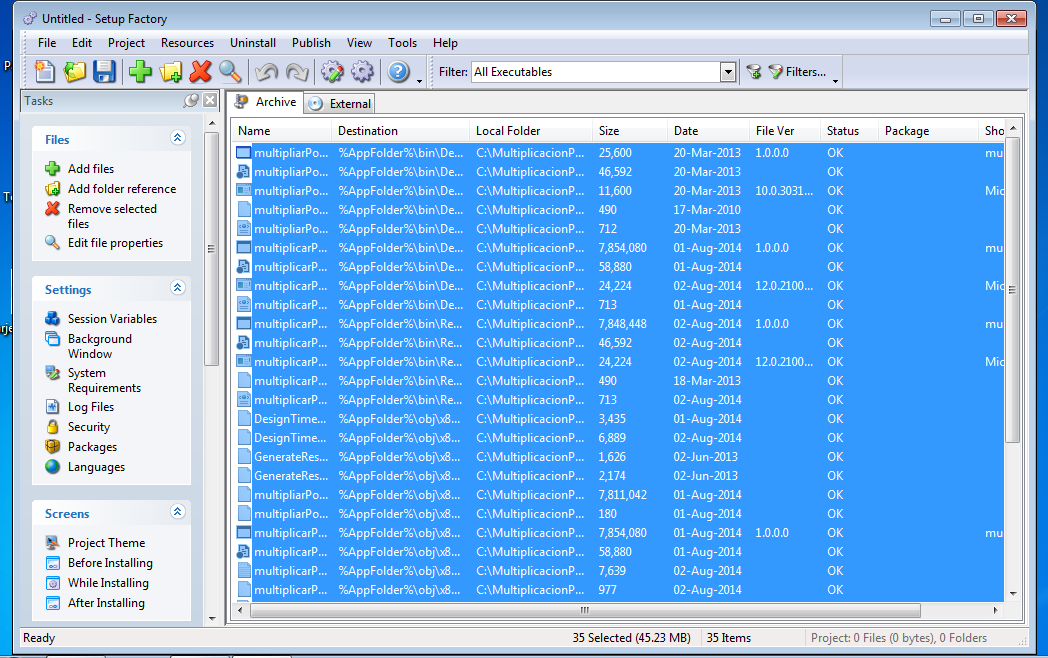Sort file list by Name column
1048x658 pixels.
point(281,131)
